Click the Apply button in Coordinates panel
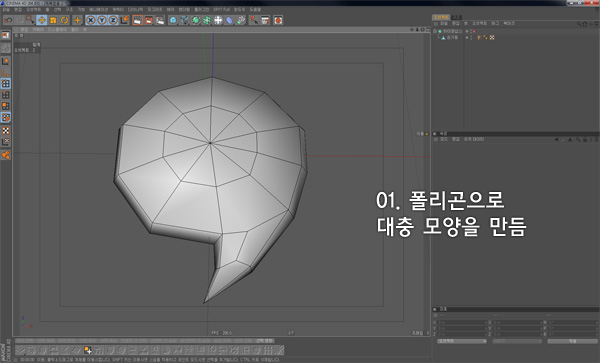 (x=572, y=341)
